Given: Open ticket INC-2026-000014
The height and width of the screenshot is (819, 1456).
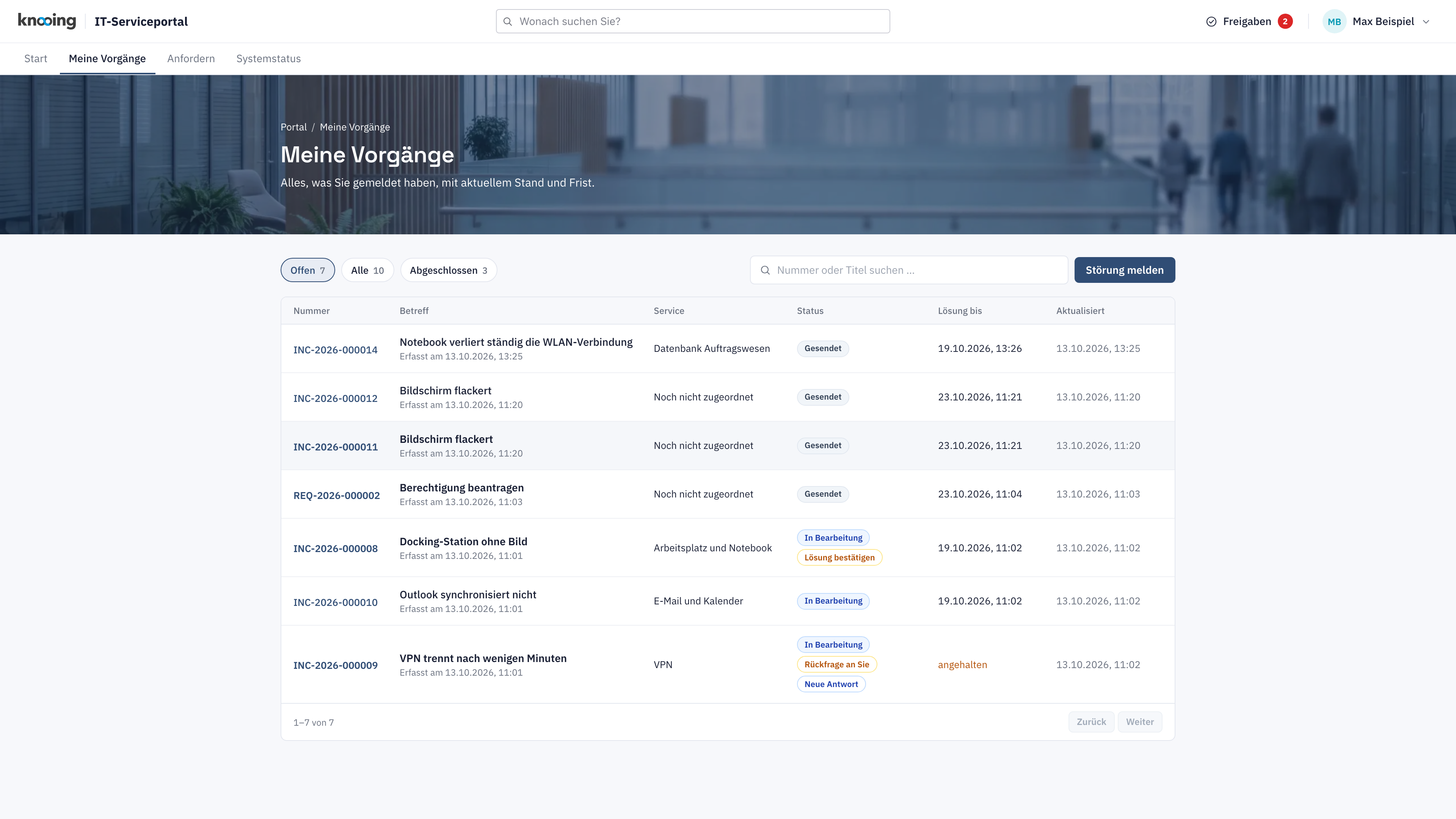Looking at the screenshot, I should click(x=335, y=350).
